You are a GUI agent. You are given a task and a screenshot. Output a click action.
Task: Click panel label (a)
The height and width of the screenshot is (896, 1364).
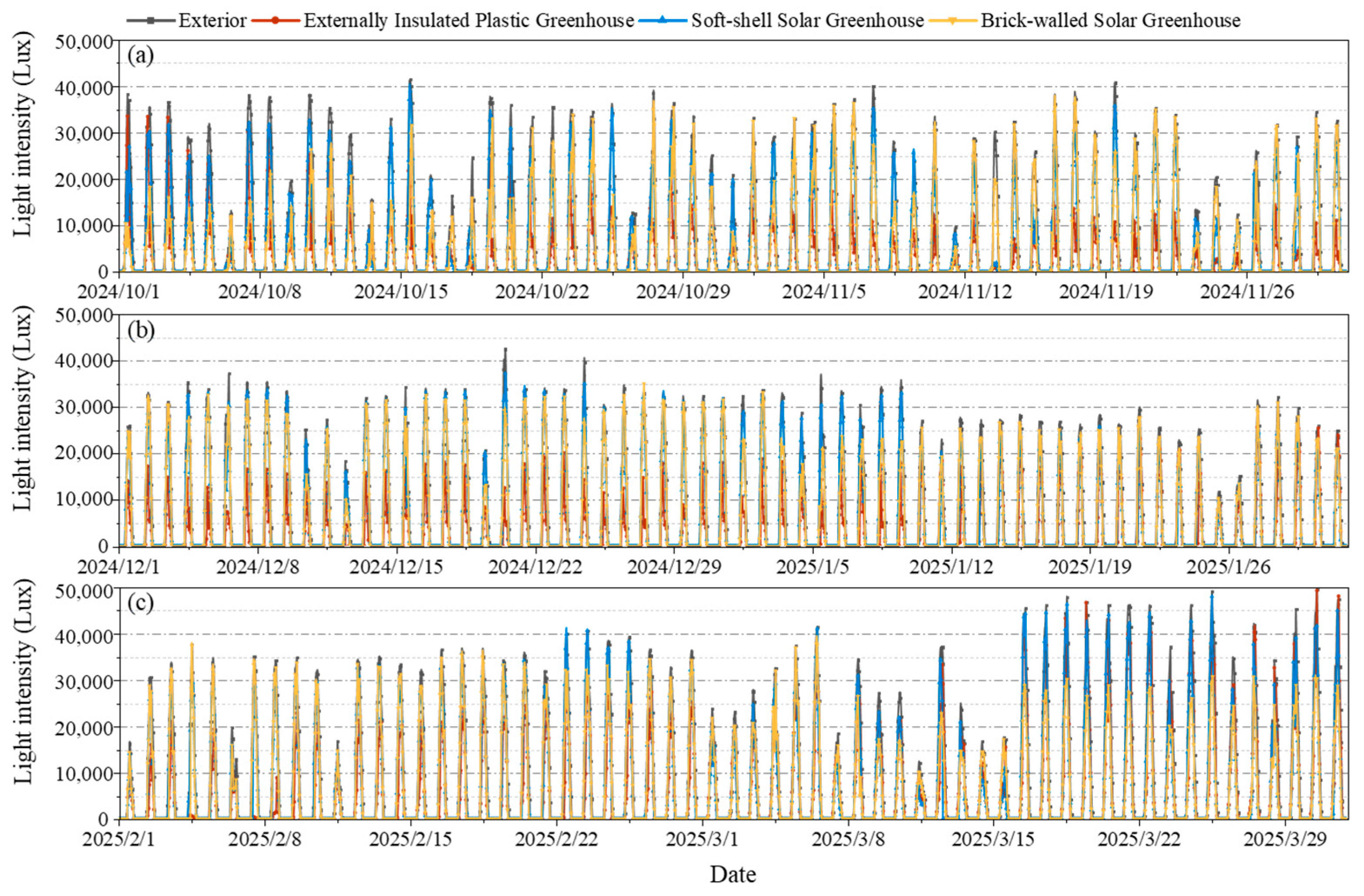click(x=140, y=56)
